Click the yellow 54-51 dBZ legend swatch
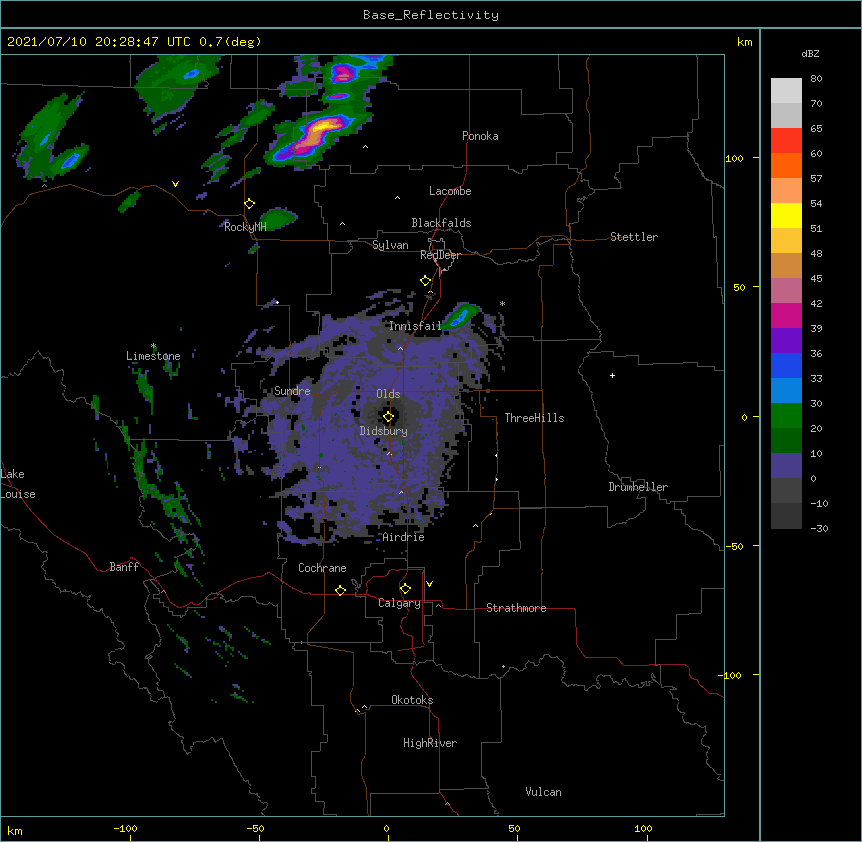This screenshot has width=862, height=842. (786, 215)
